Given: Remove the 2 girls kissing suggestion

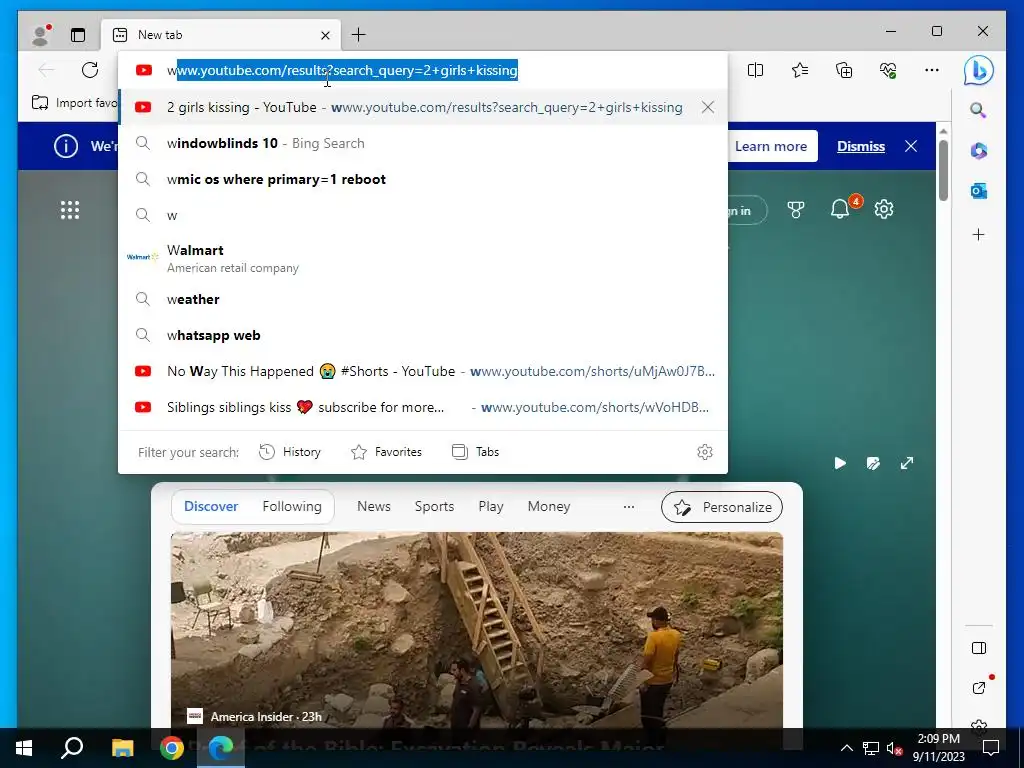Looking at the screenshot, I should click(708, 107).
